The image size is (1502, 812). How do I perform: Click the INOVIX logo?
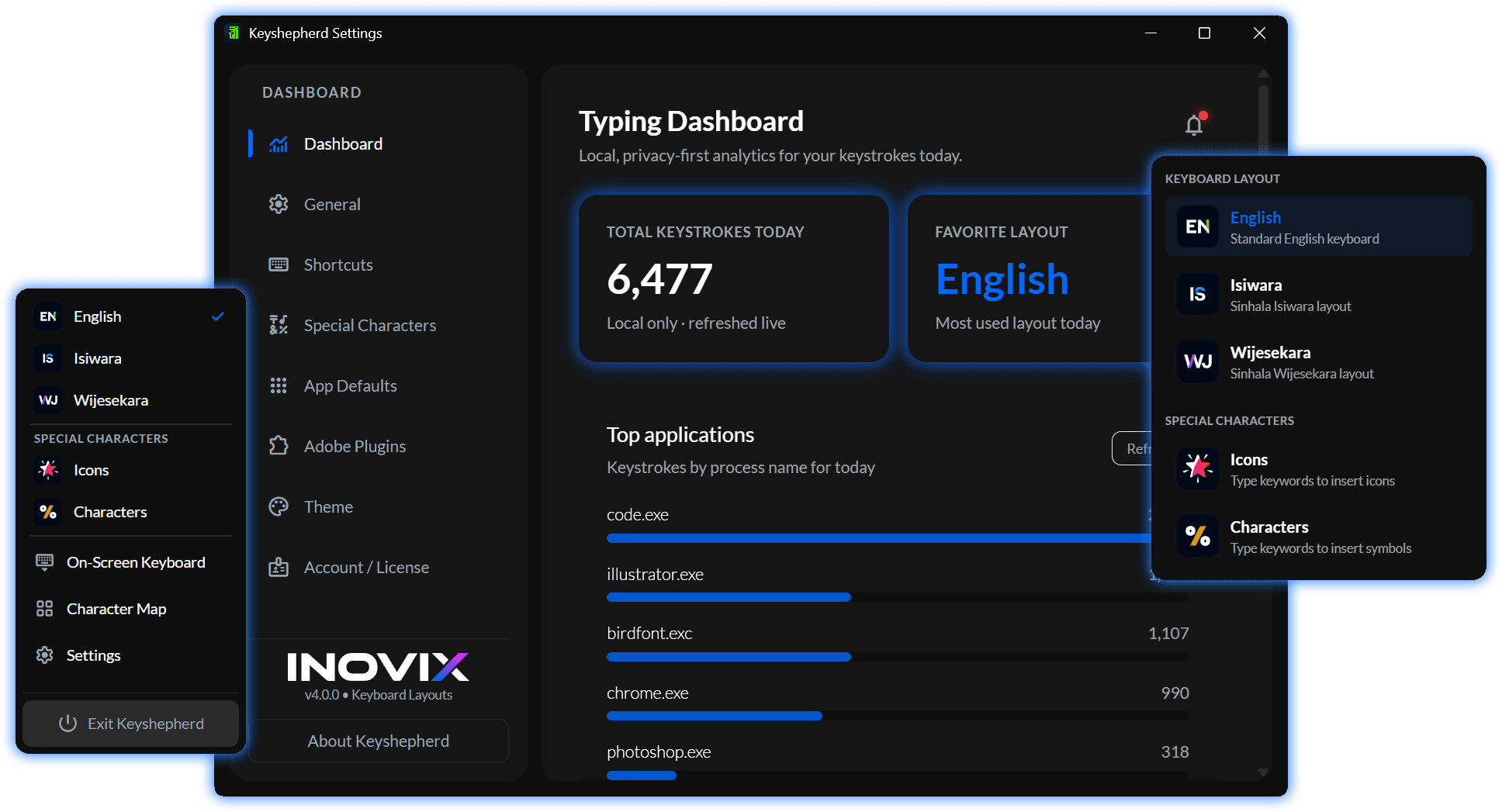tap(378, 667)
